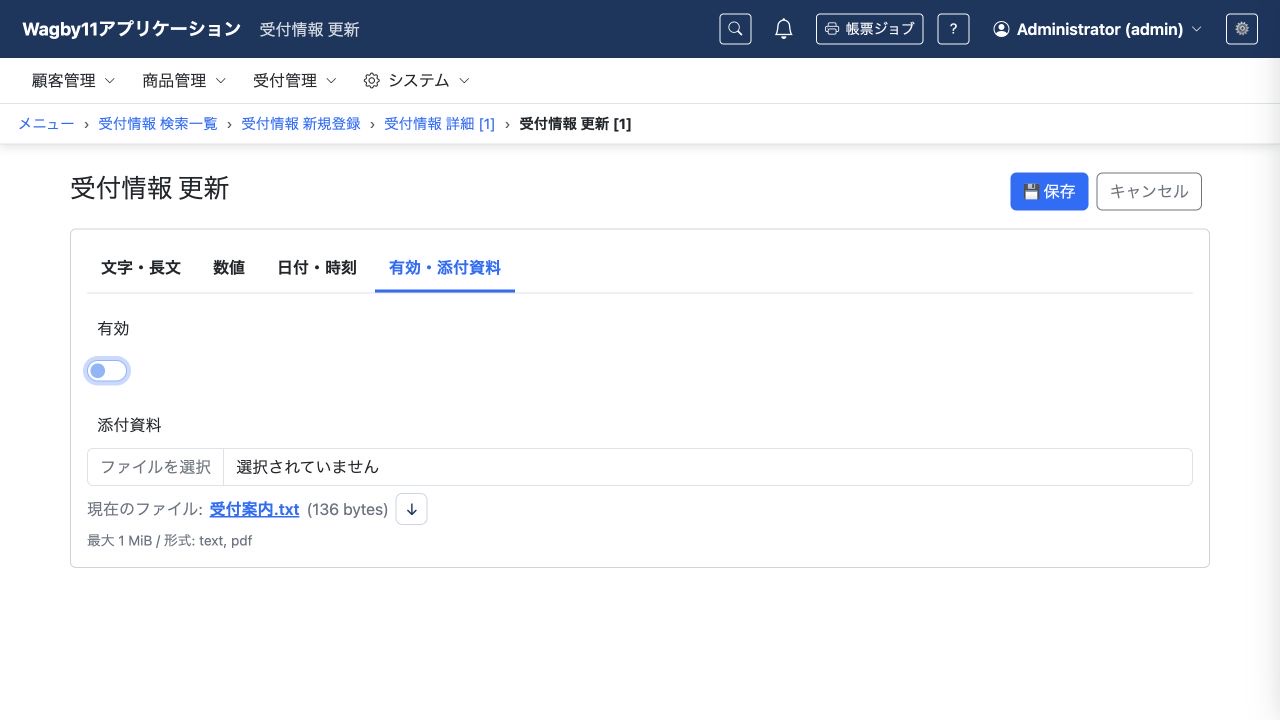Image resolution: width=1280 pixels, height=720 pixels.
Task: Go to 受付情報 新規登録 breadcrumb
Action: point(301,124)
